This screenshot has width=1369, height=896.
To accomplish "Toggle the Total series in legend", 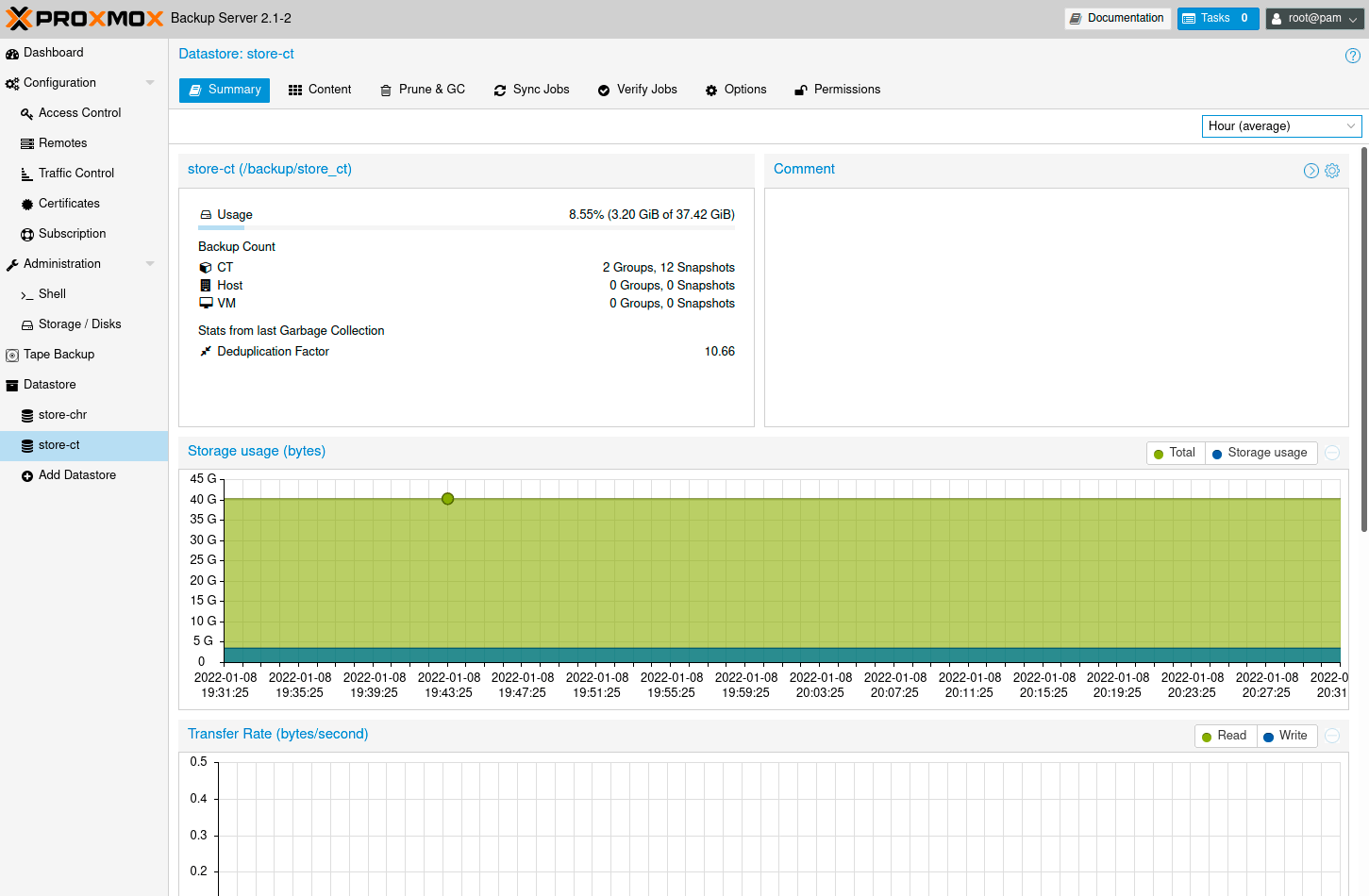I will [x=1175, y=453].
